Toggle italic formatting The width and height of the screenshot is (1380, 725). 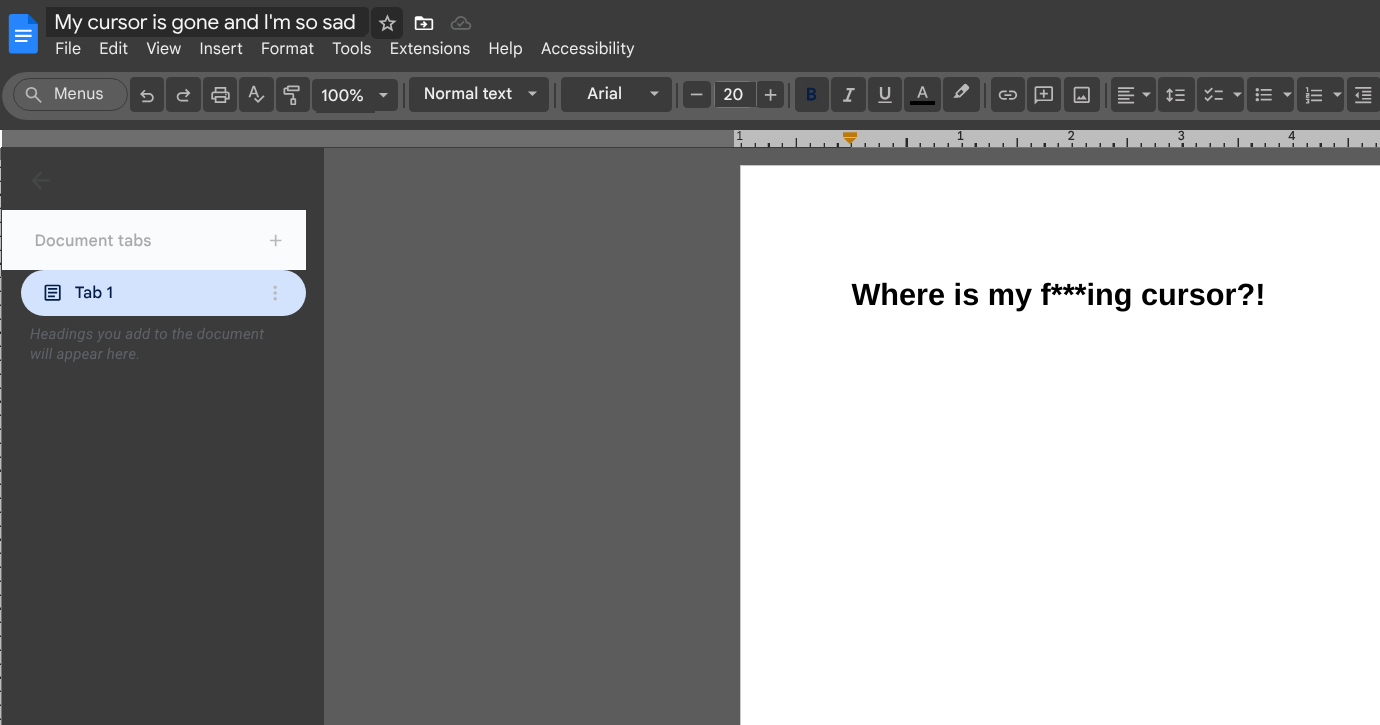tap(848, 94)
